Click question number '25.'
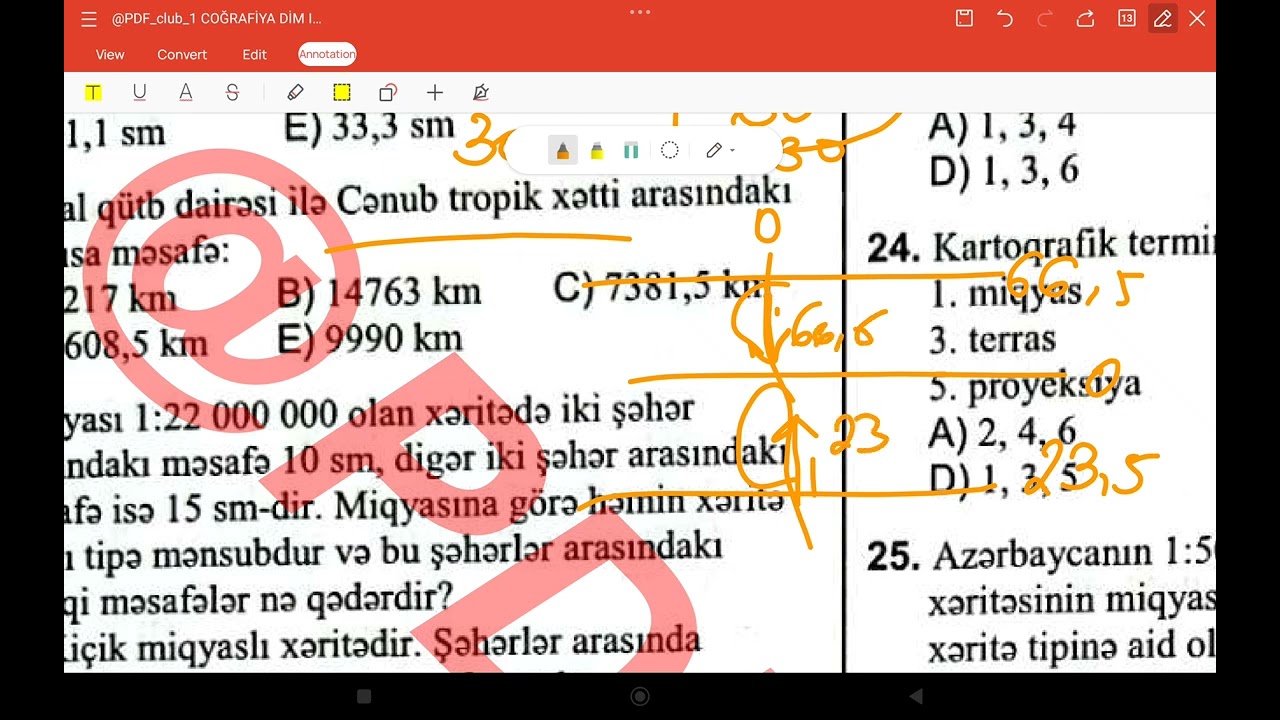The height and width of the screenshot is (720, 1280). click(893, 557)
